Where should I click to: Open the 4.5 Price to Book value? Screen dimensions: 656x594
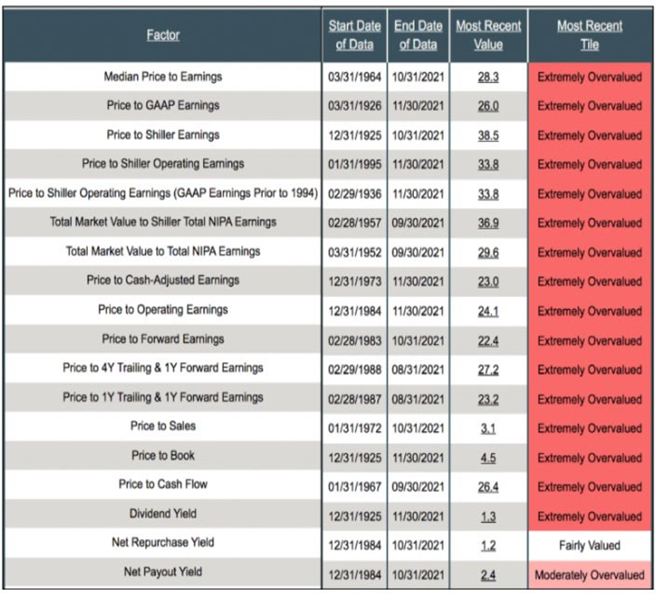click(488, 458)
